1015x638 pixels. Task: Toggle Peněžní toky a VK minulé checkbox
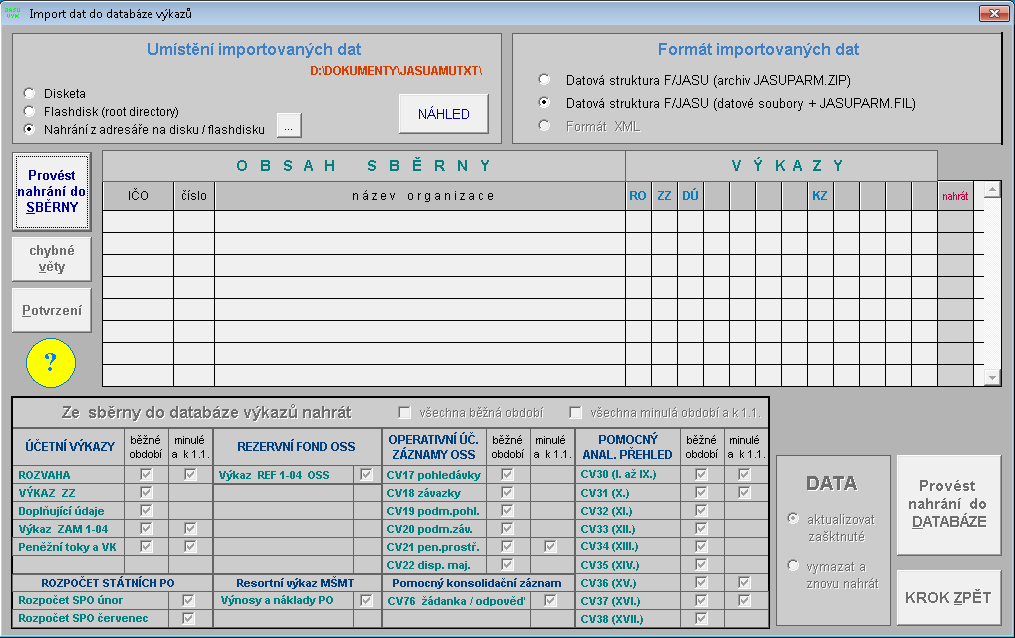(190, 547)
